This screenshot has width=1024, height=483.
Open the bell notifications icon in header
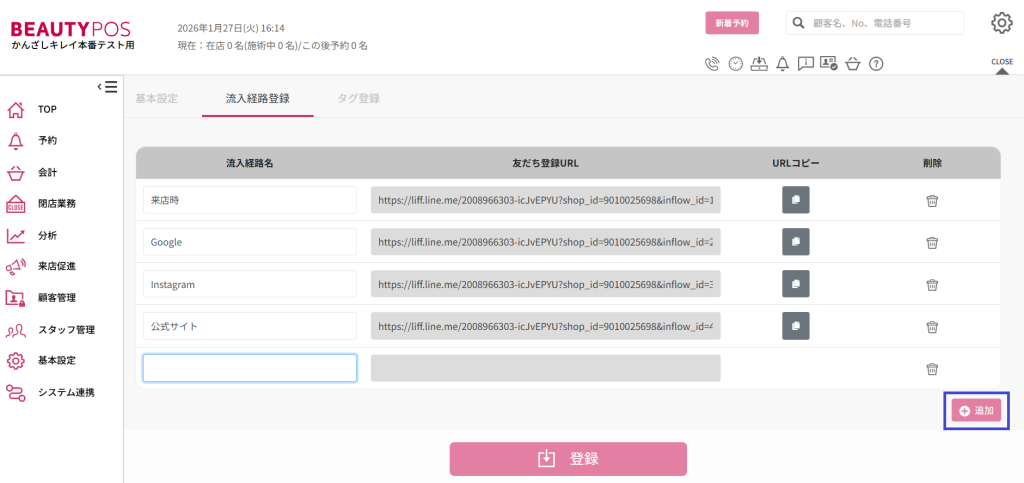pos(782,64)
